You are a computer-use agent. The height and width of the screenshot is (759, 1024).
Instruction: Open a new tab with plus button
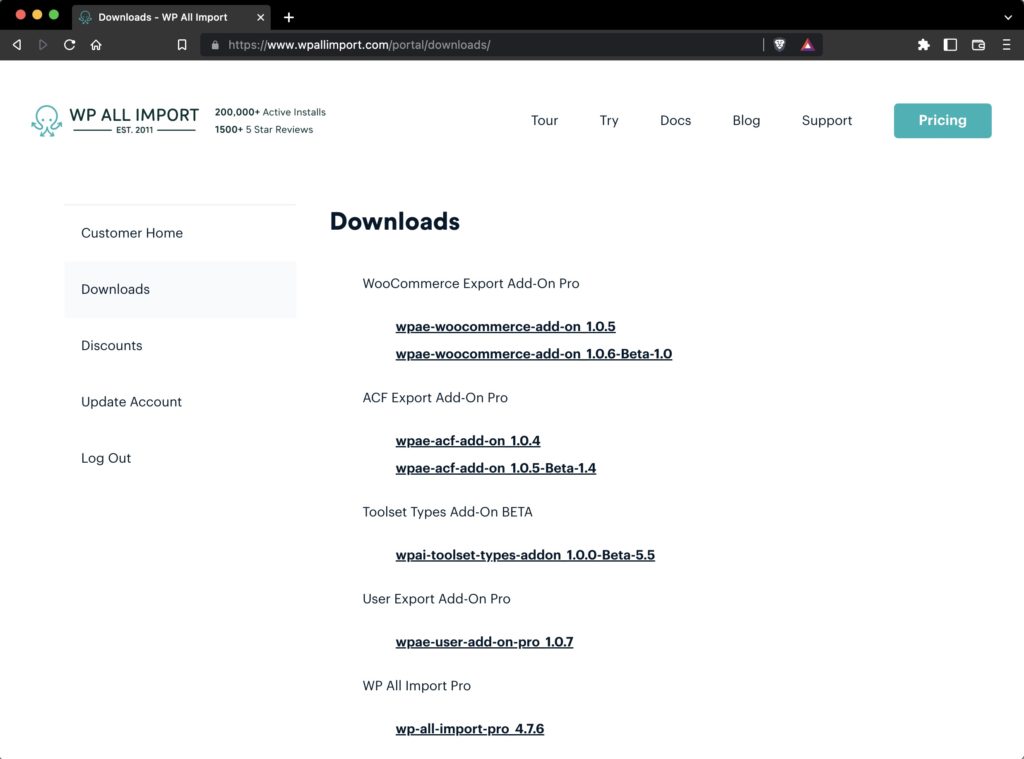click(x=289, y=17)
